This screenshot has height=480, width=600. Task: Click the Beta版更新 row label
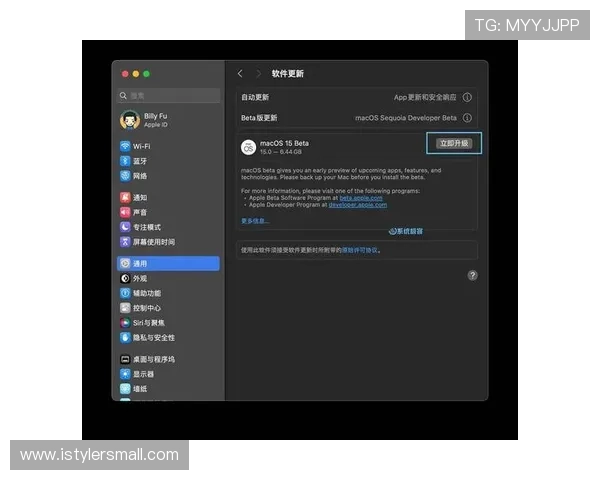[x=259, y=118]
